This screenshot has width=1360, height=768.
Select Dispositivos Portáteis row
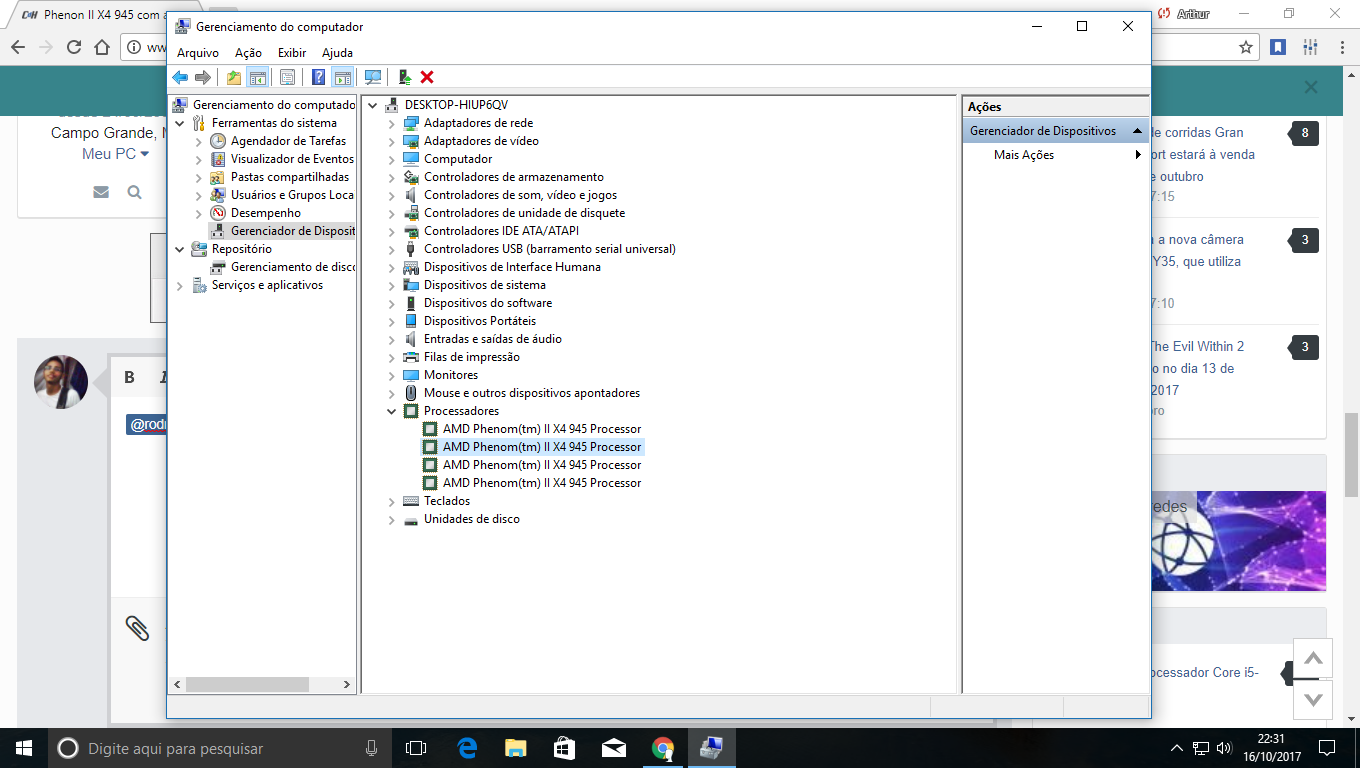[x=480, y=321]
